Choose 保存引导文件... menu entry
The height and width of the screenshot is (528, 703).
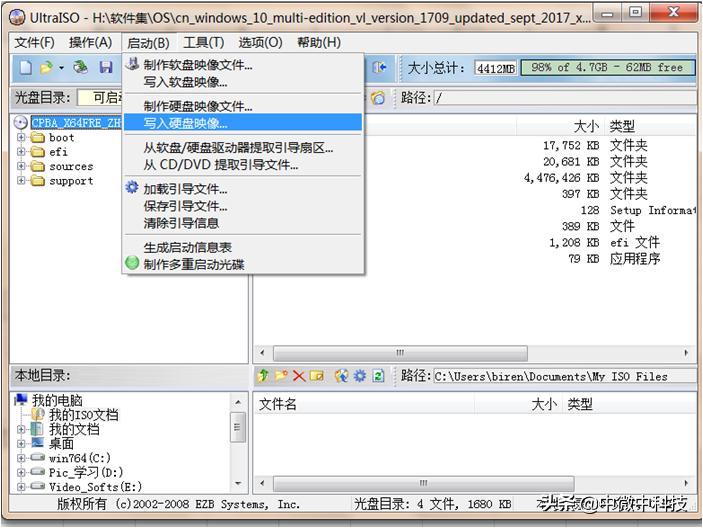pyautogui.click(x=243, y=206)
